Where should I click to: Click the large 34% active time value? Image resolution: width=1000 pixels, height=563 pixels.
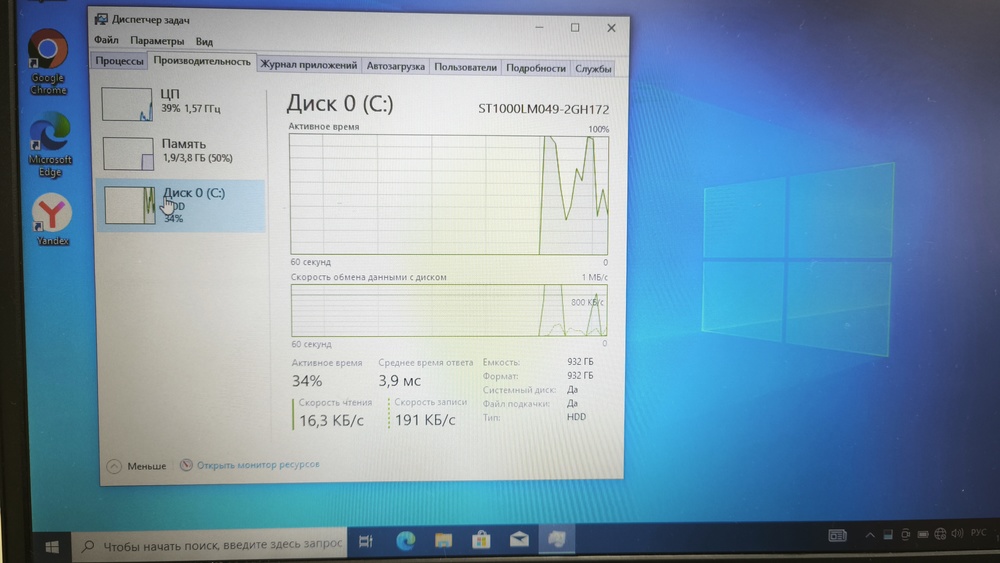pyautogui.click(x=307, y=381)
